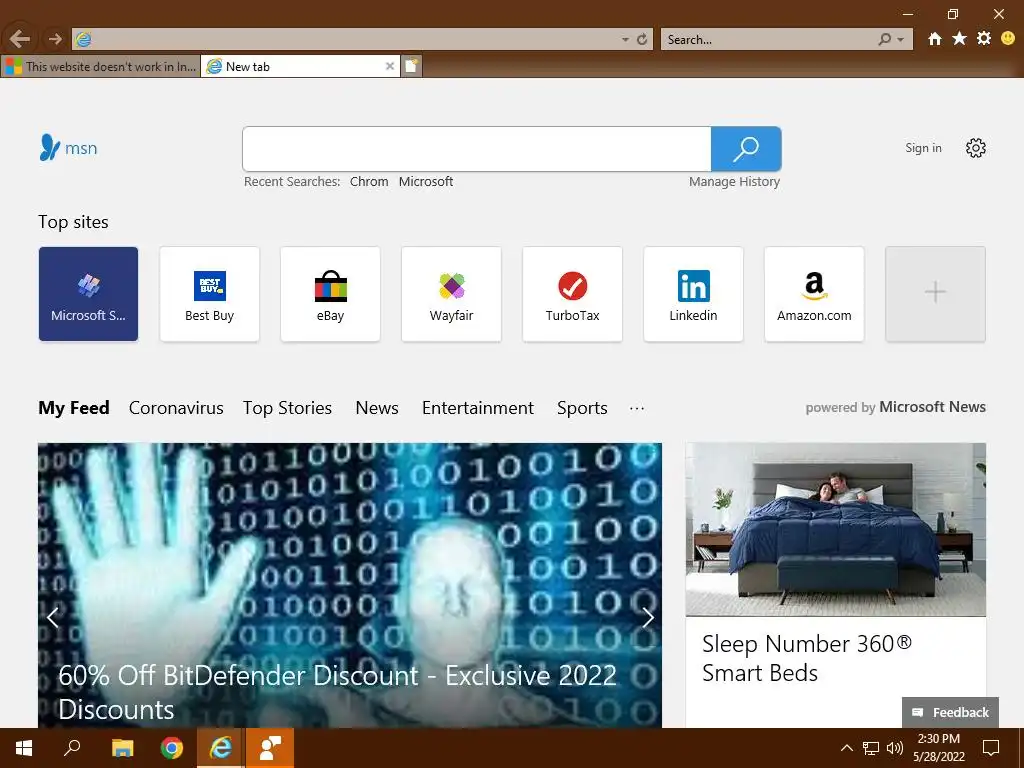Open the volume tray icon
1024x768 pixels.
click(x=894, y=748)
